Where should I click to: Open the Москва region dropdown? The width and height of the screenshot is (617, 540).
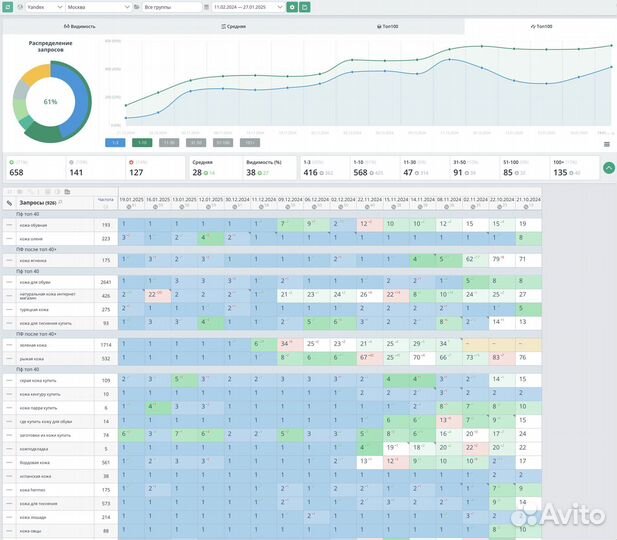97,6
